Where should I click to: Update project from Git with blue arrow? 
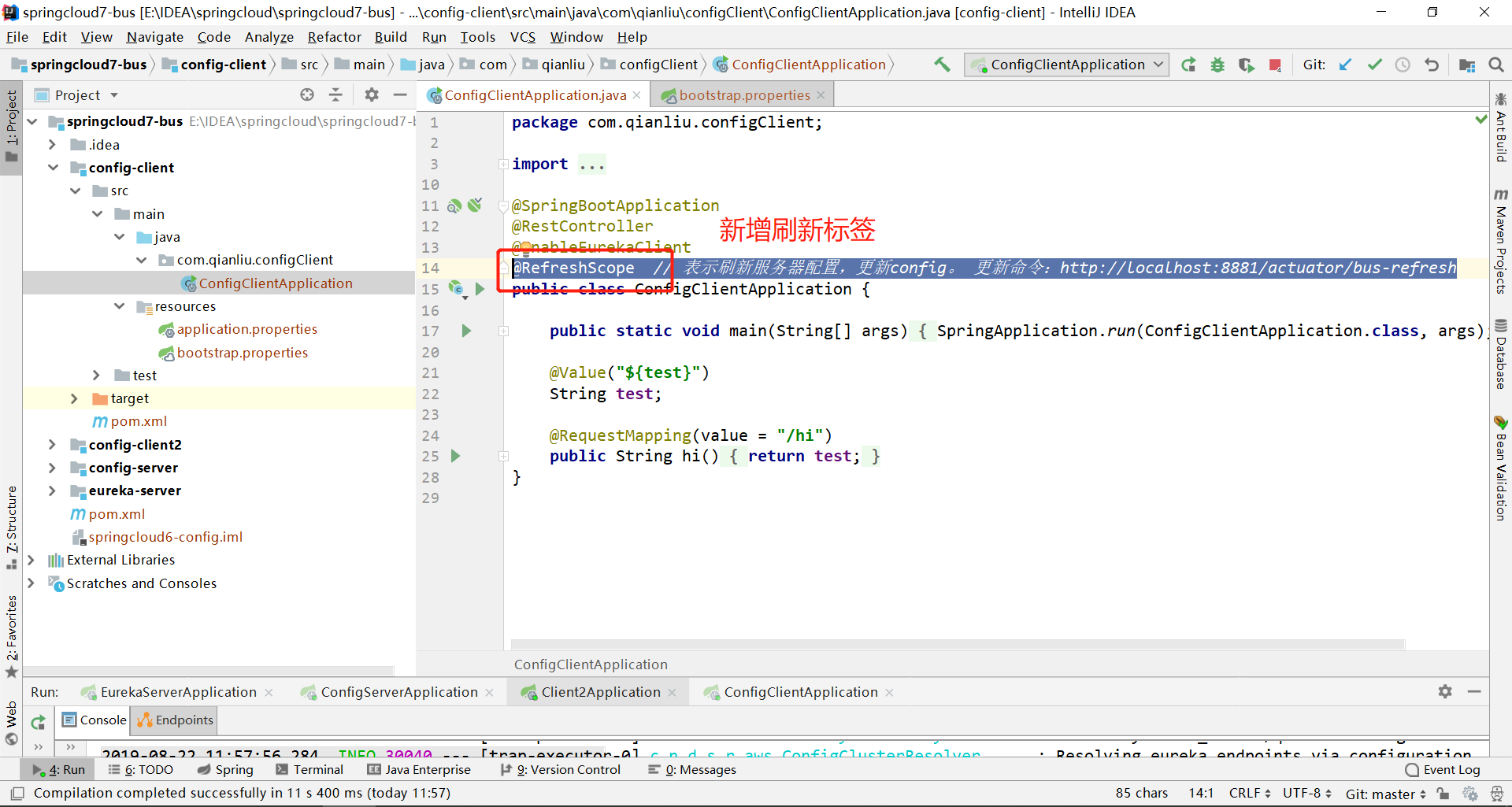[x=1345, y=65]
